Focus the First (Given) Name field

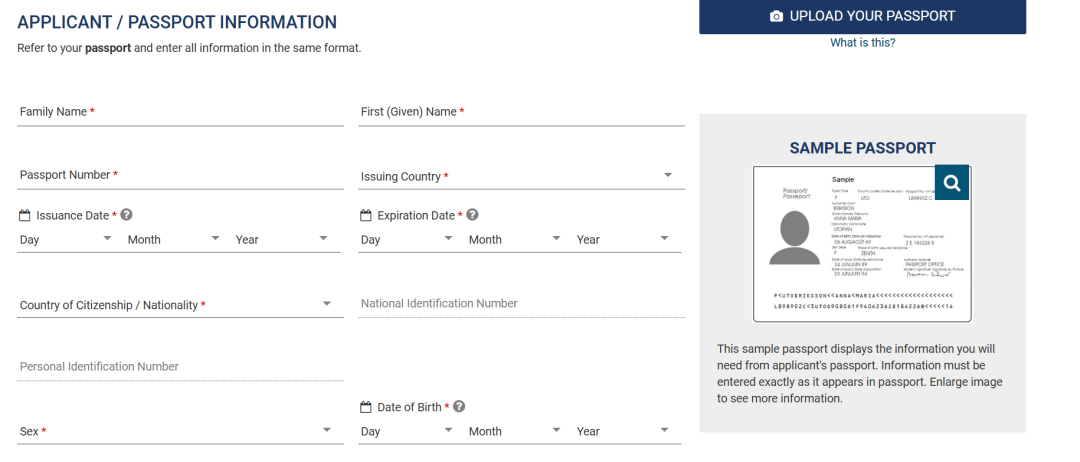point(521,113)
